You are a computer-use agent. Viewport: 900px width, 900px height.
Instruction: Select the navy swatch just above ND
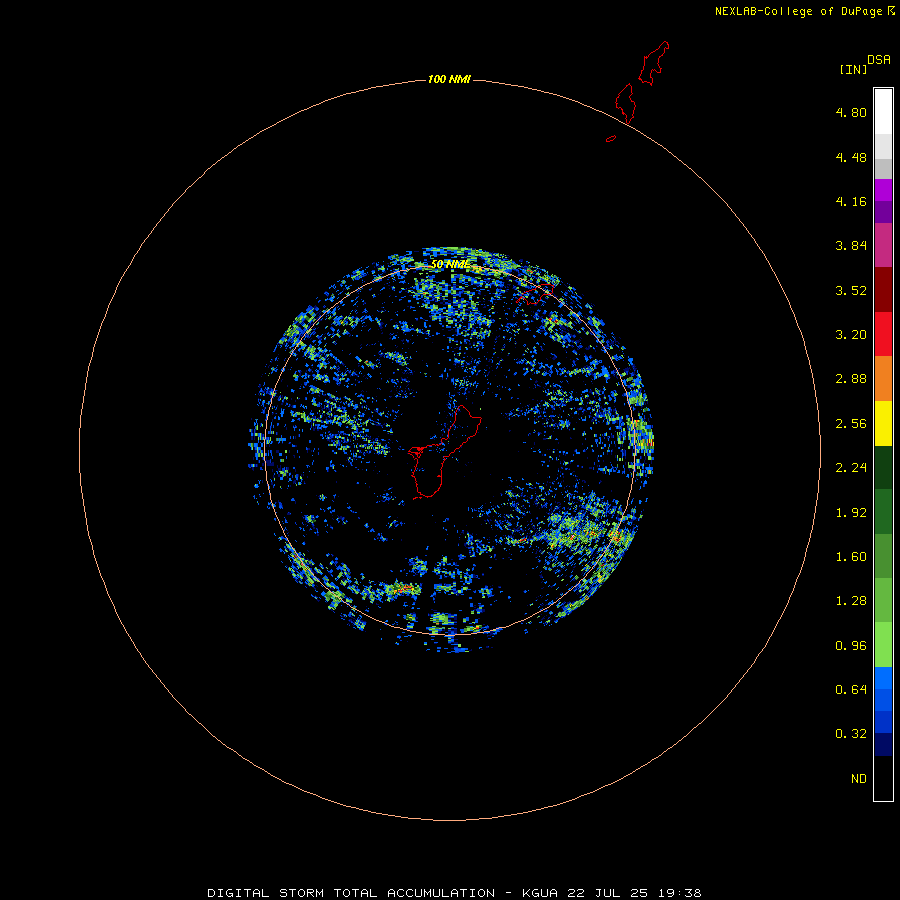point(883,744)
